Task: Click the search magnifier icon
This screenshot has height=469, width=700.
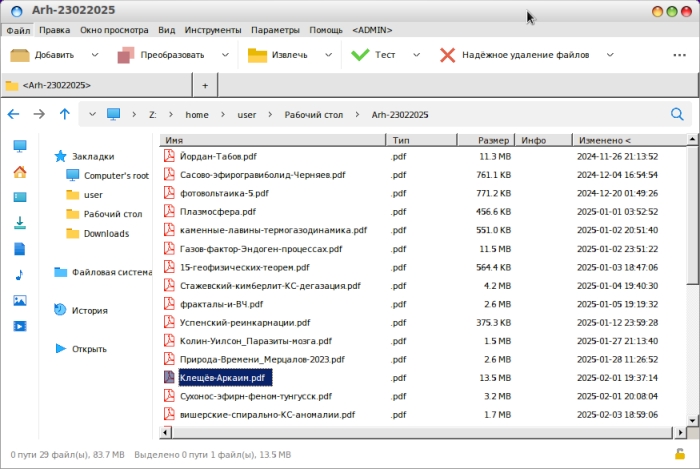Action: [x=677, y=114]
